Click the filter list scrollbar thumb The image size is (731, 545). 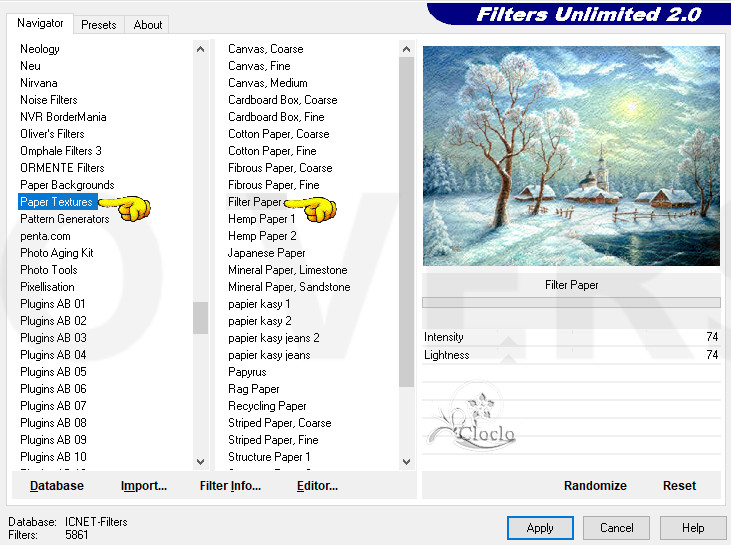(x=407, y=222)
